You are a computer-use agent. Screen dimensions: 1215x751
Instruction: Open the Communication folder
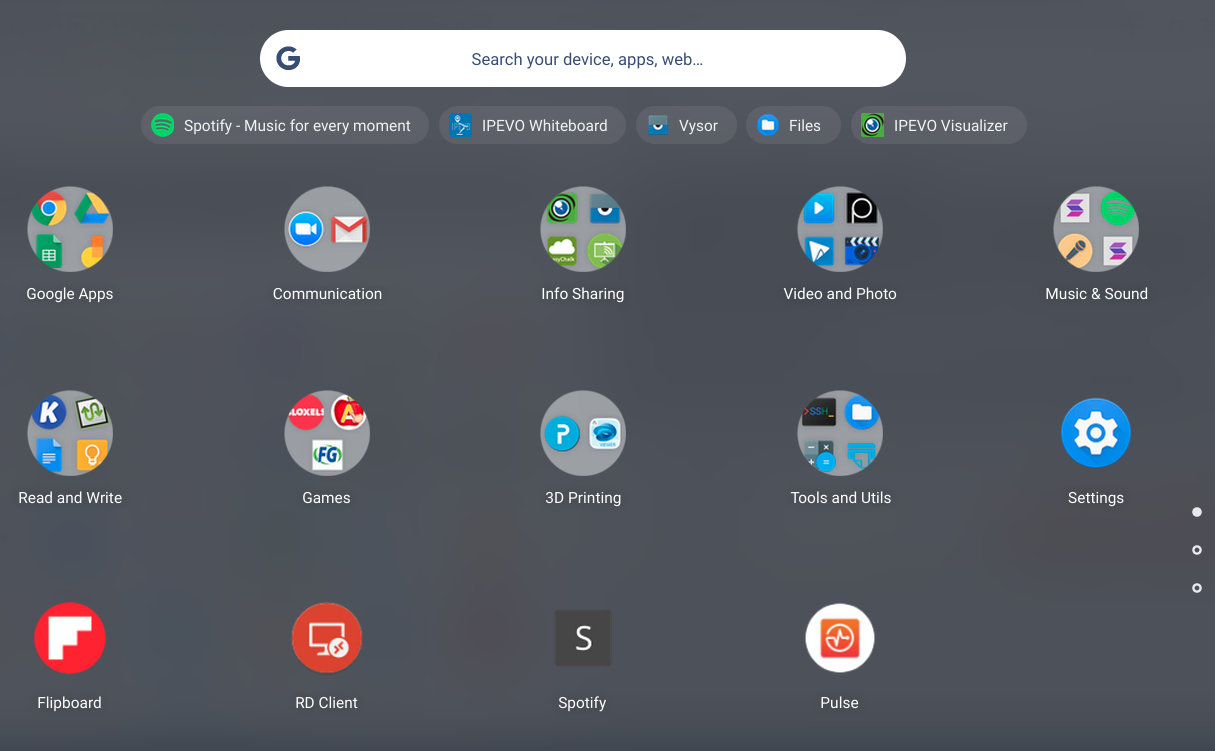pyautogui.click(x=327, y=229)
